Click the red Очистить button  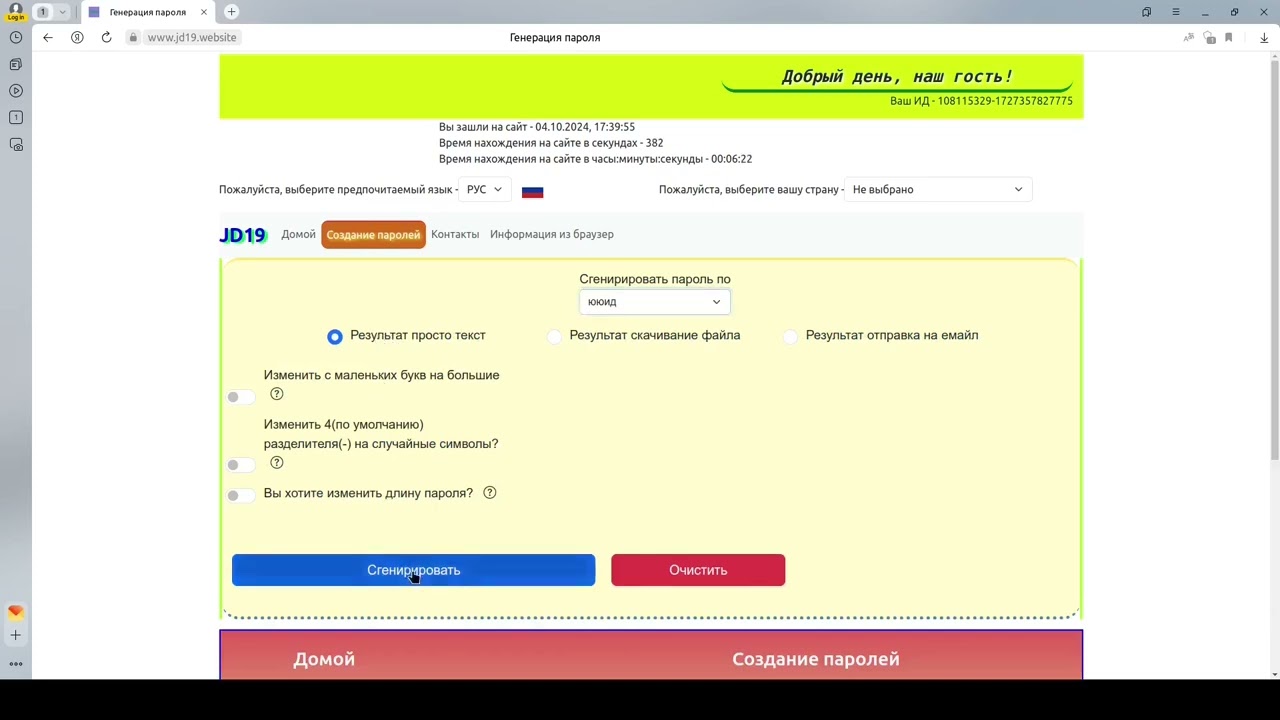coord(698,570)
